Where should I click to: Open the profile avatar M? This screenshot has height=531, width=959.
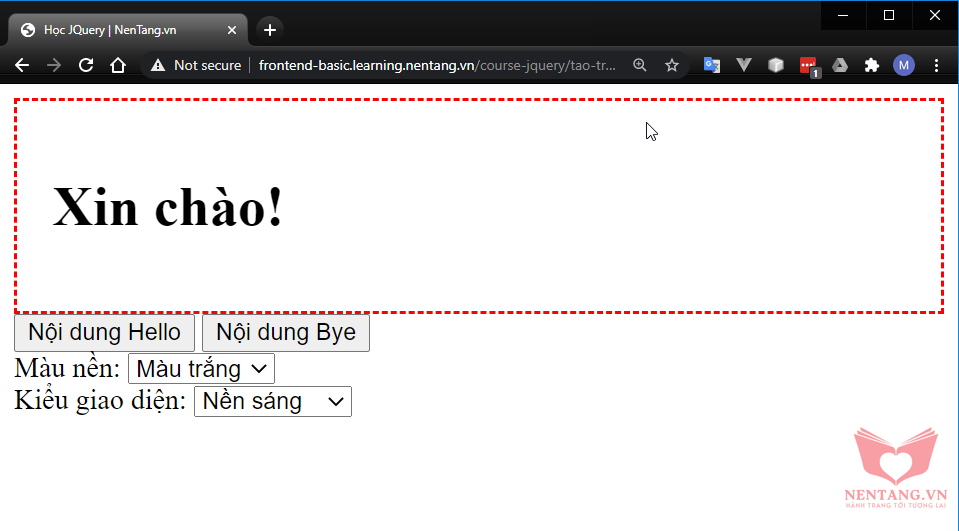(904, 65)
